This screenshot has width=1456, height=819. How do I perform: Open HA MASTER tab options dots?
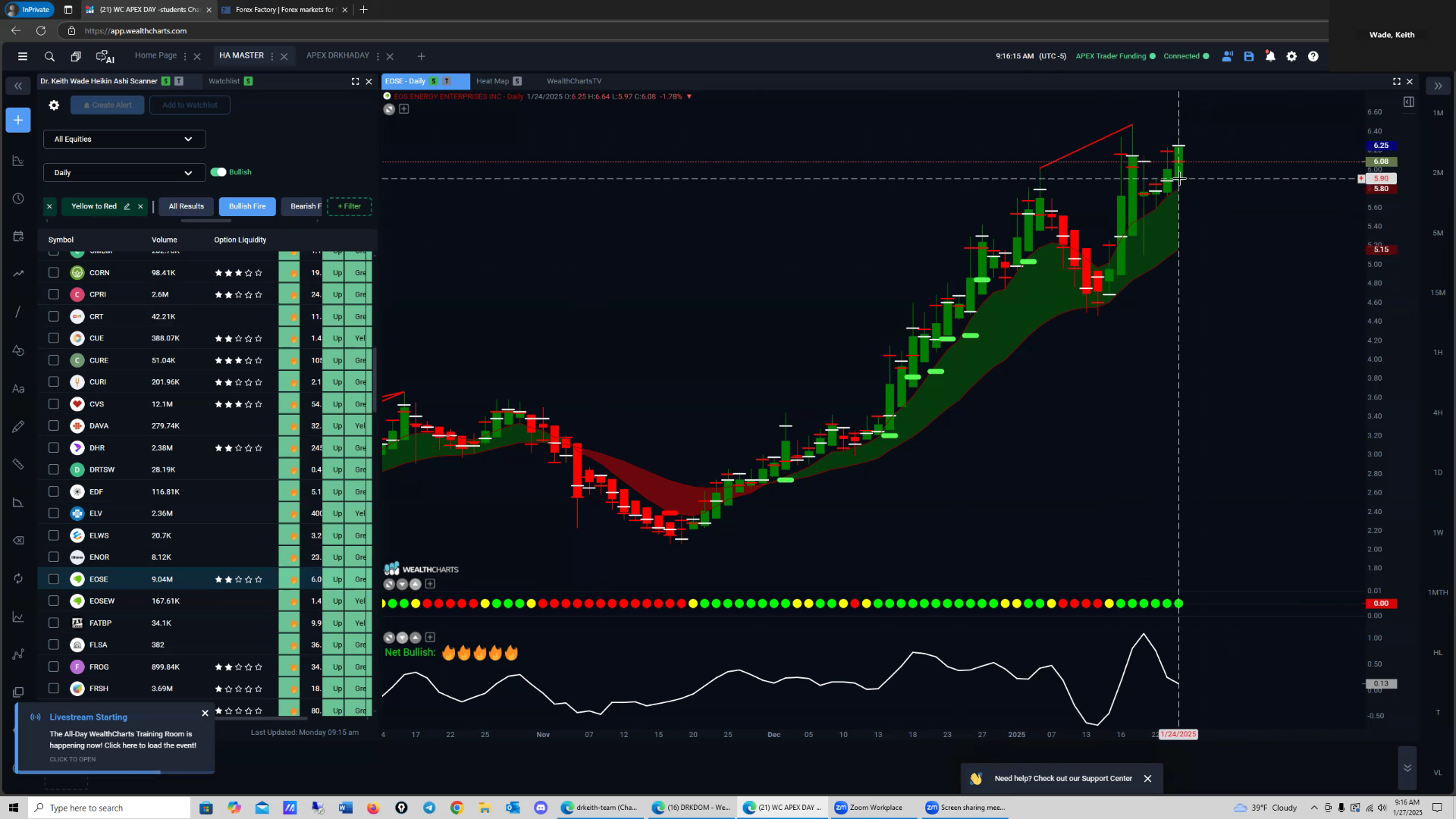point(272,56)
